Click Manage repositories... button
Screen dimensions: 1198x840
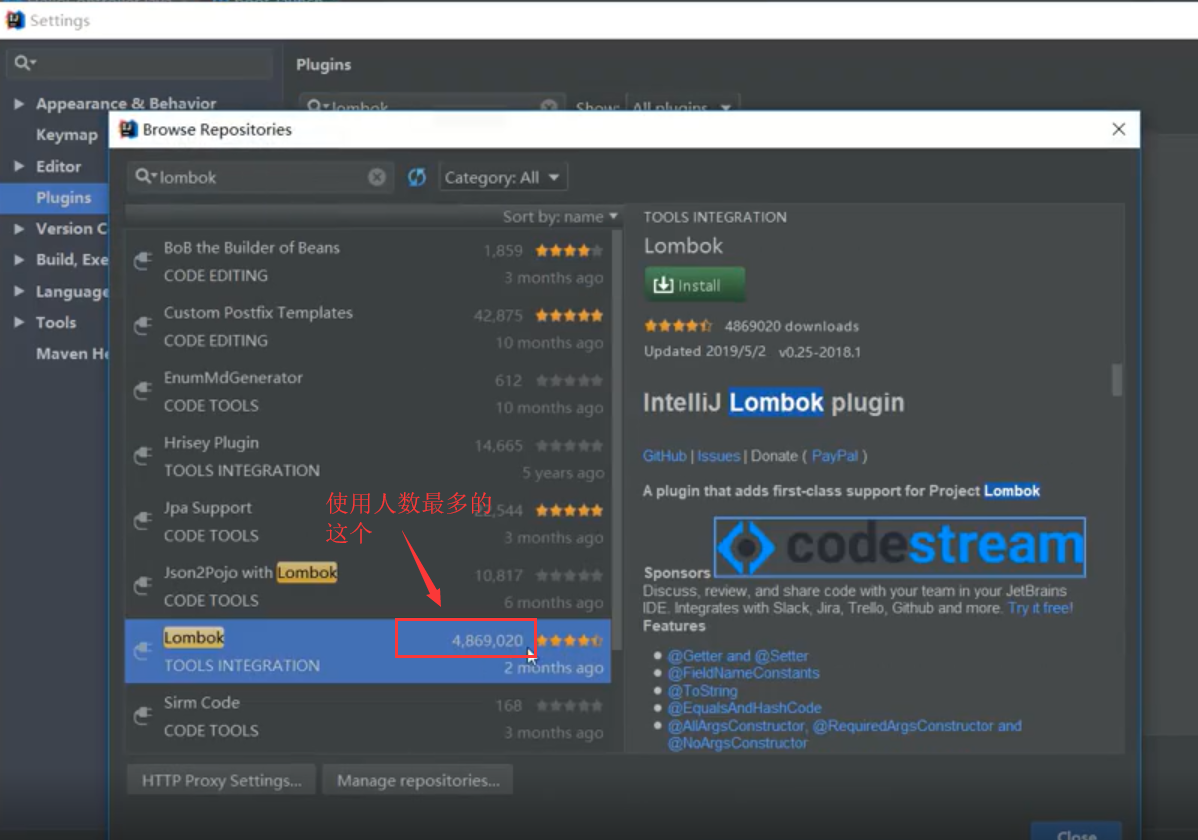tap(418, 780)
